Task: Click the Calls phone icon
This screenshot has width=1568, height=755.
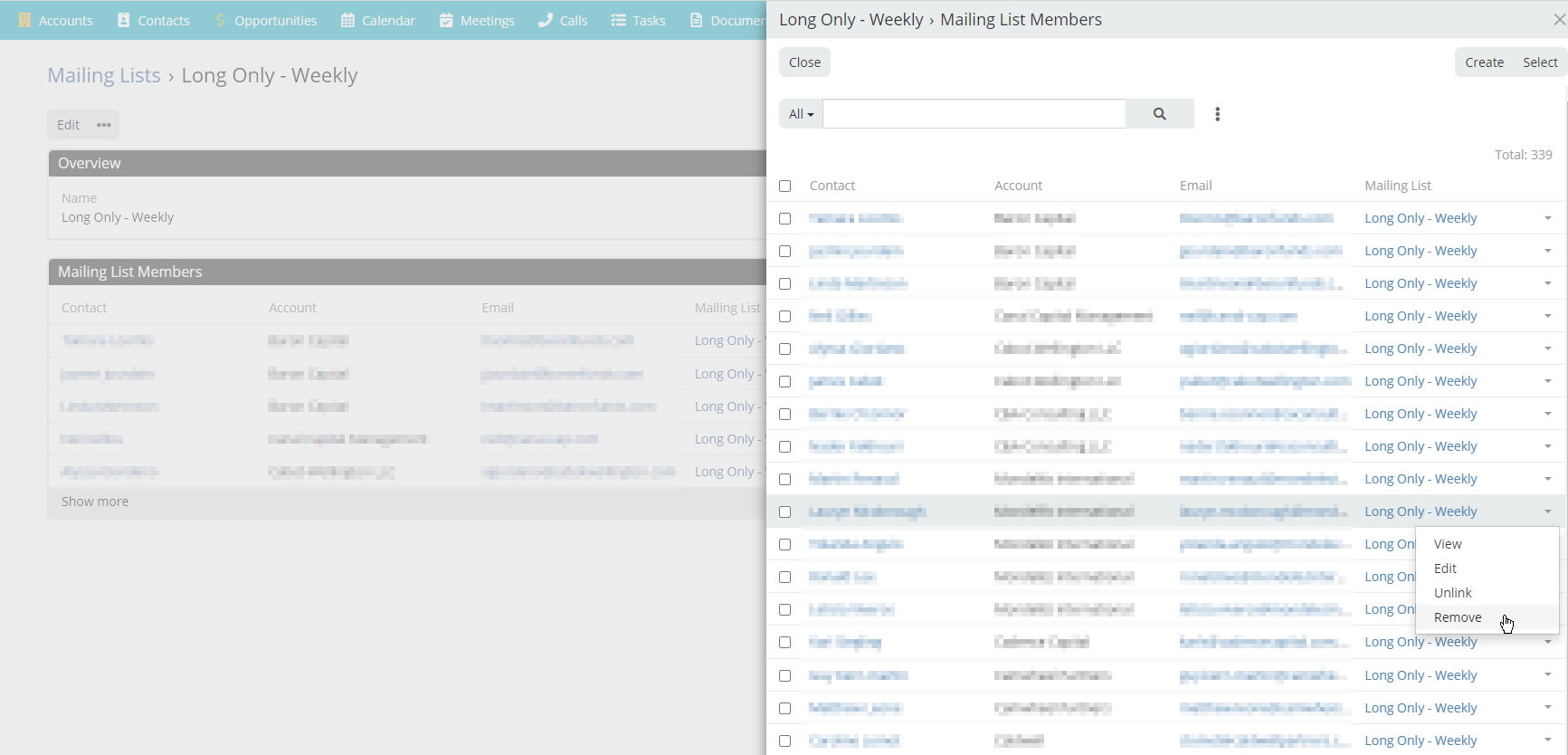Action: click(x=545, y=20)
